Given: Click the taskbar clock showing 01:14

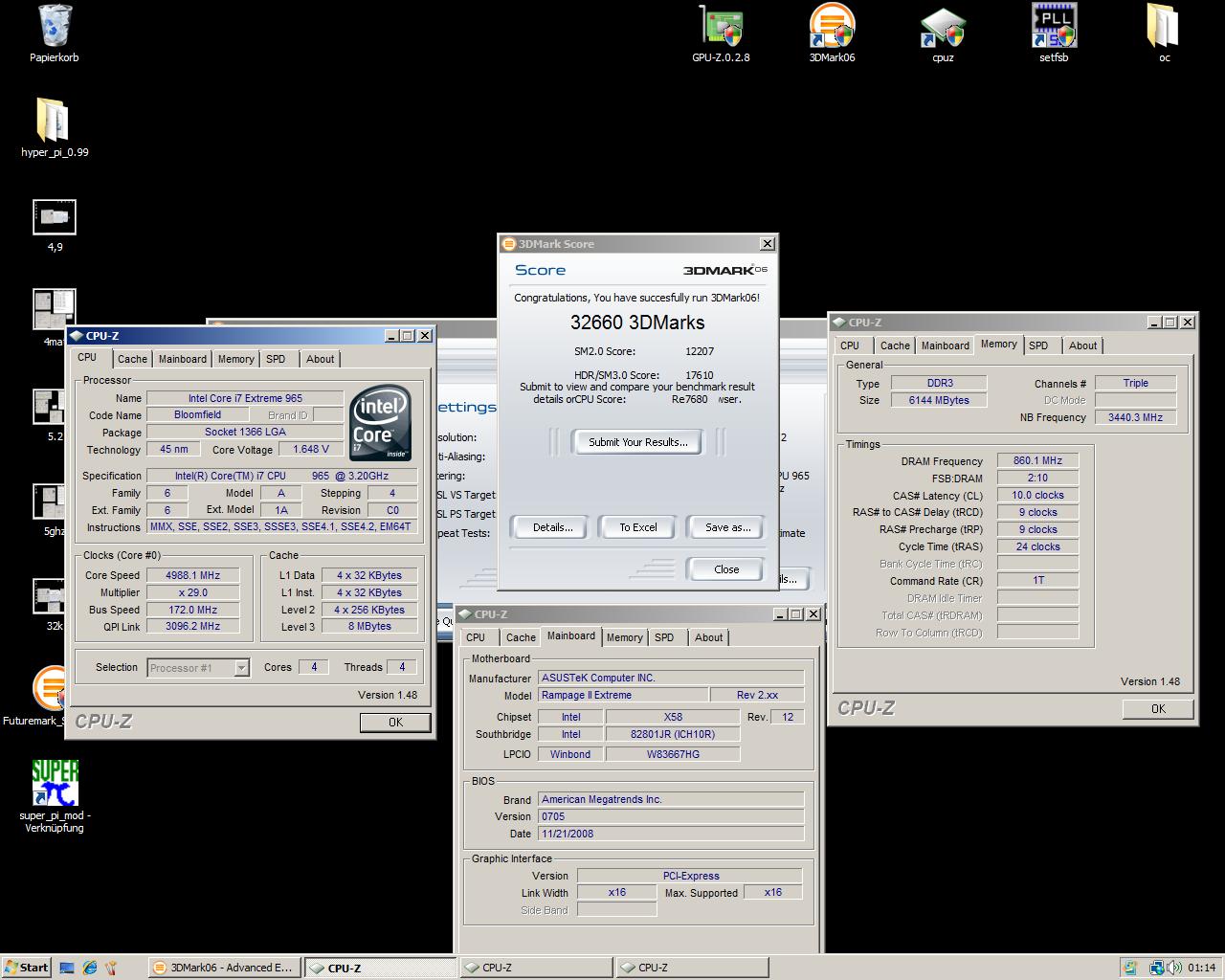Looking at the screenshot, I should pyautogui.click(x=1201, y=968).
